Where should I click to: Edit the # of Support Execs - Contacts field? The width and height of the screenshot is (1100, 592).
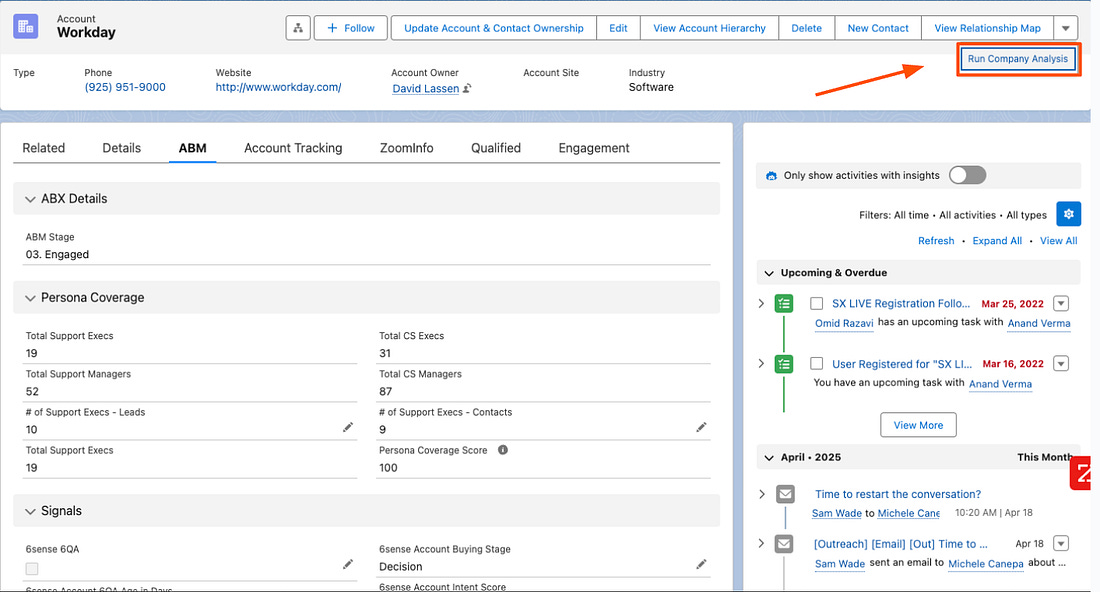[x=701, y=427]
